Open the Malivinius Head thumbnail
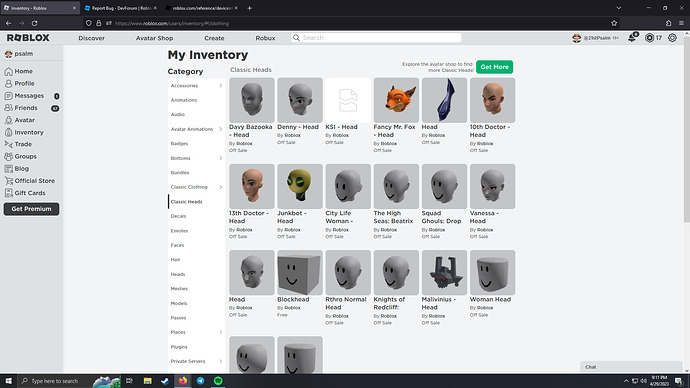The width and height of the screenshot is (690, 388). [x=444, y=273]
